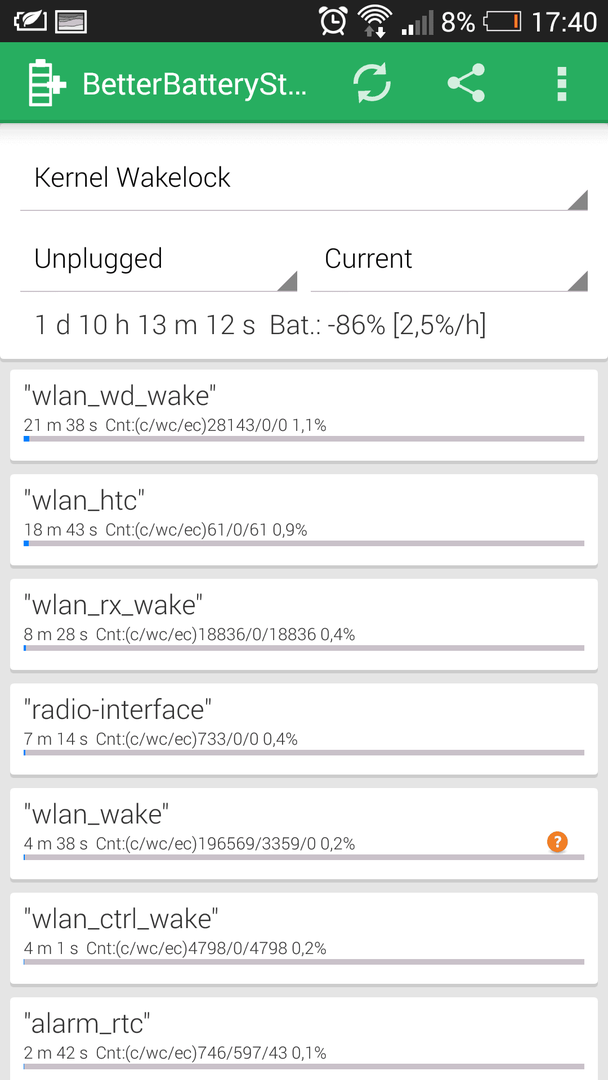Image resolution: width=608 pixels, height=1080 pixels.
Task: Tap the "alarm_rtc" list item
Action: coord(304,1039)
